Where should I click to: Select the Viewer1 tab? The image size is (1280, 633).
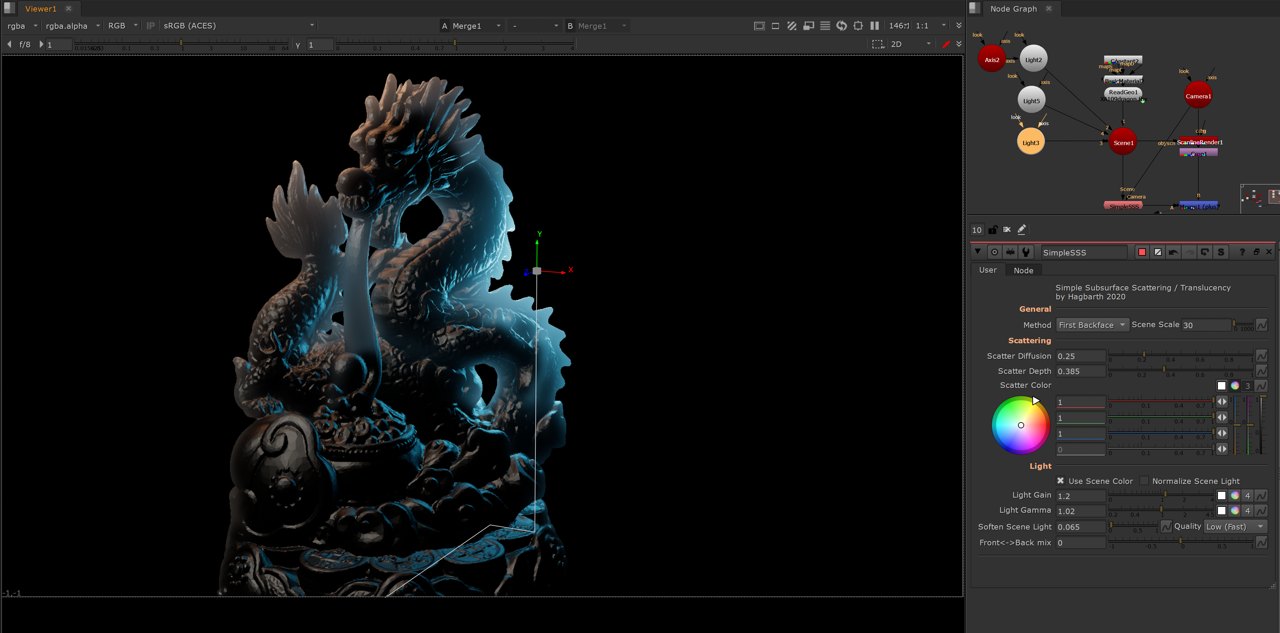tap(41, 8)
